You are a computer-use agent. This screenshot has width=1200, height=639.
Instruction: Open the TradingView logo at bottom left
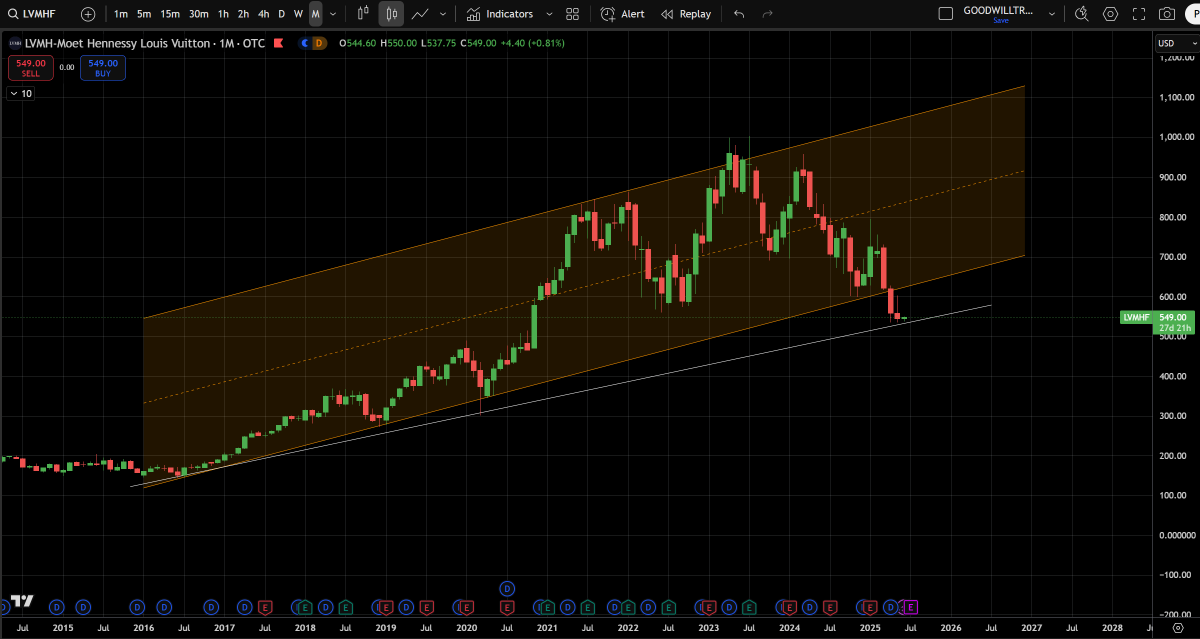click(22, 602)
